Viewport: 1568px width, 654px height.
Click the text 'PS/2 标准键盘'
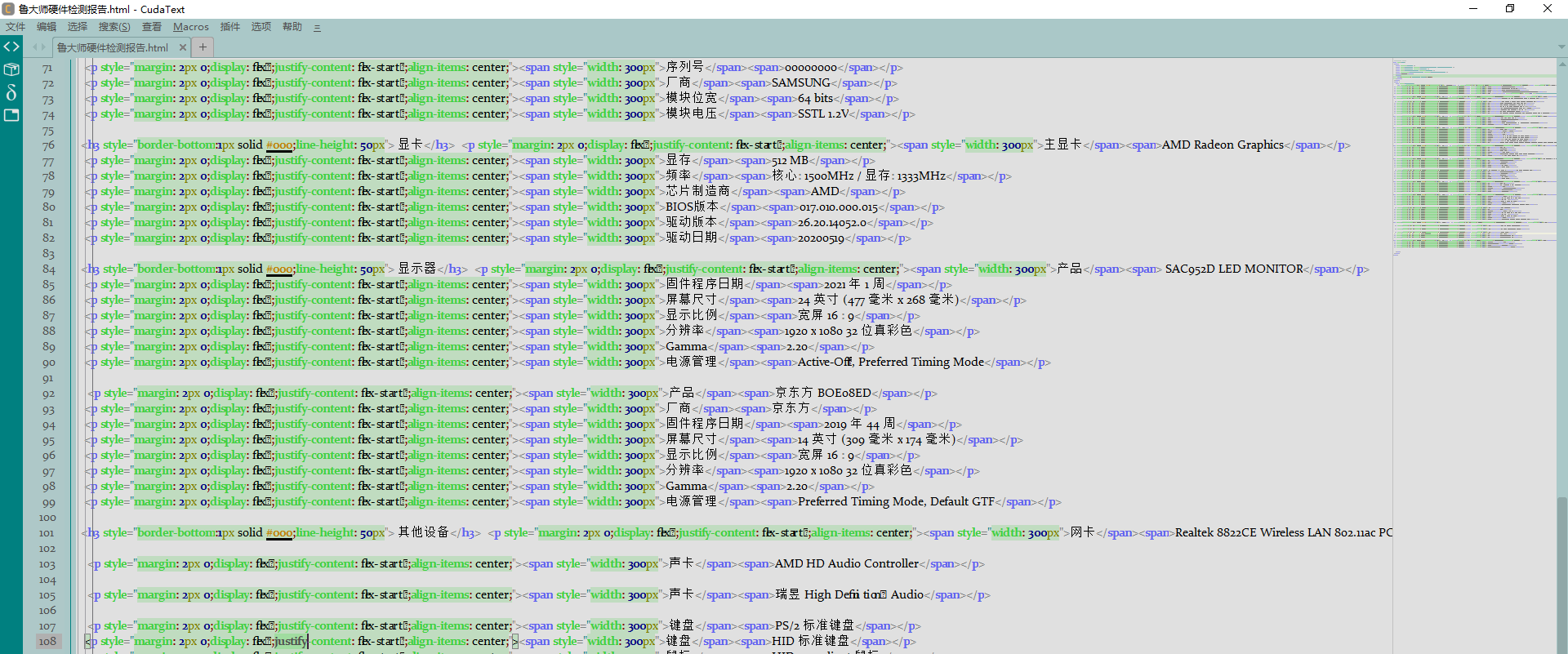point(814,626)
